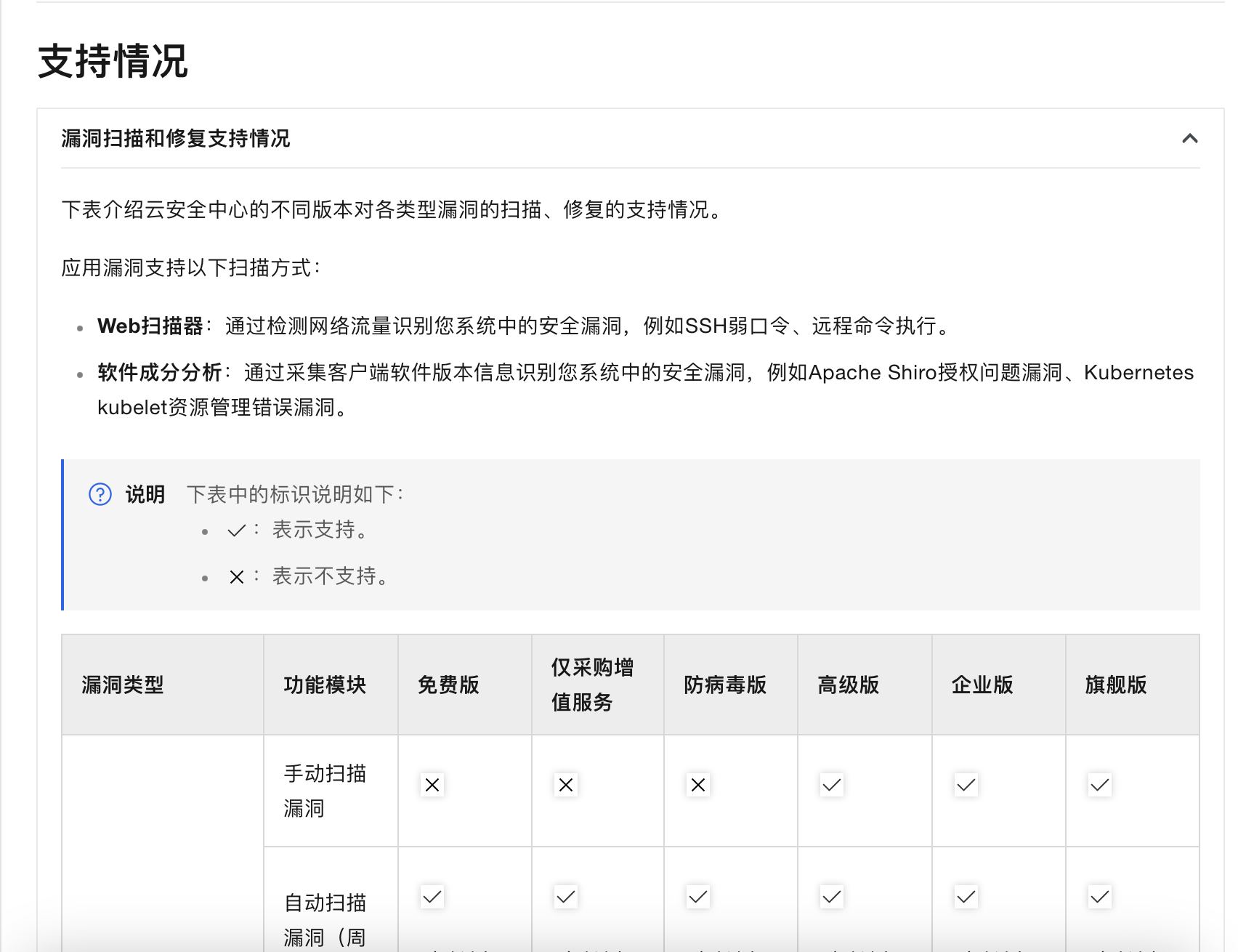Click the checkmark icon beside 表示支持

[x=237, y=531]
